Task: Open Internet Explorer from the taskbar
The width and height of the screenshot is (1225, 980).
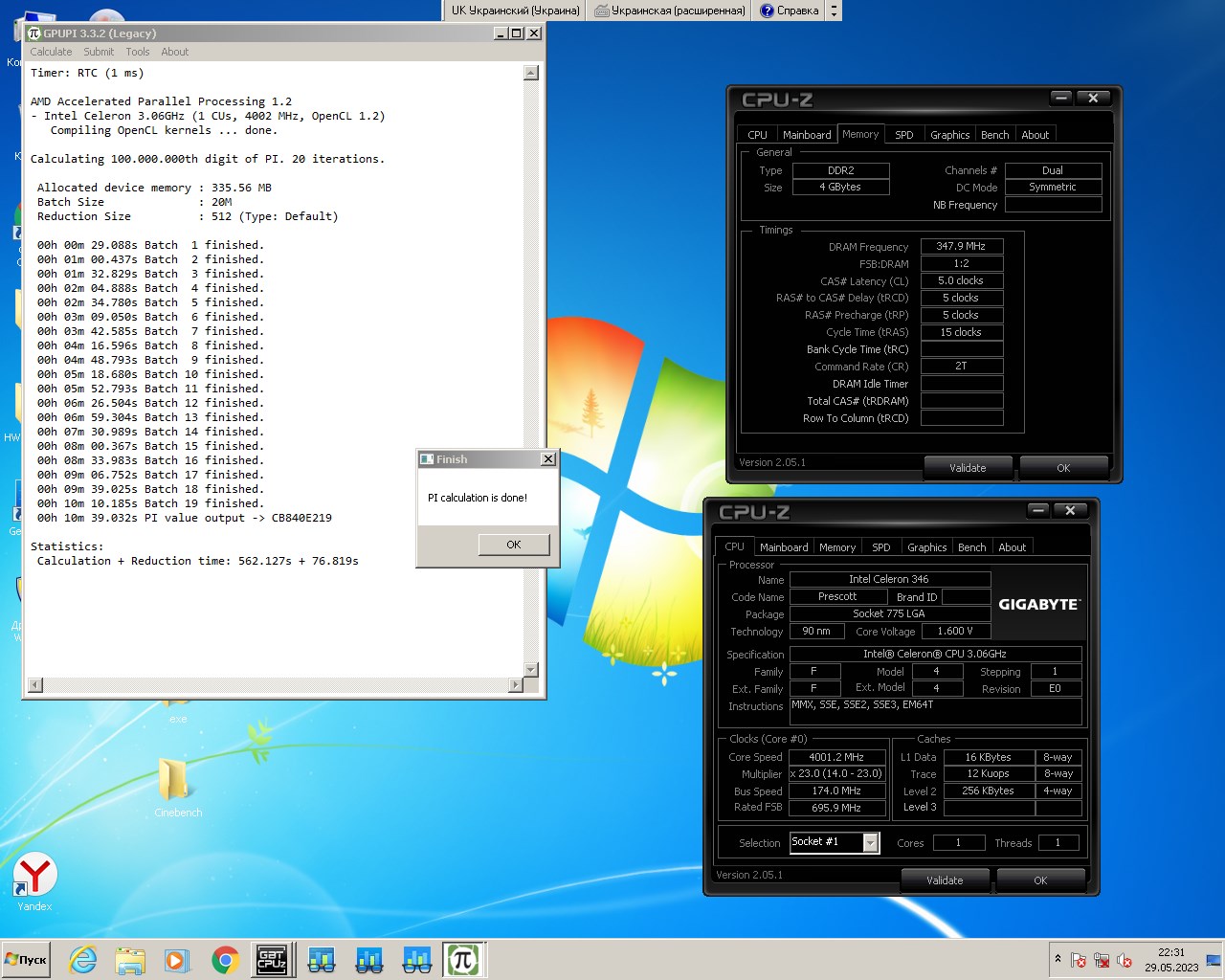Action: (x=83, y=960)
